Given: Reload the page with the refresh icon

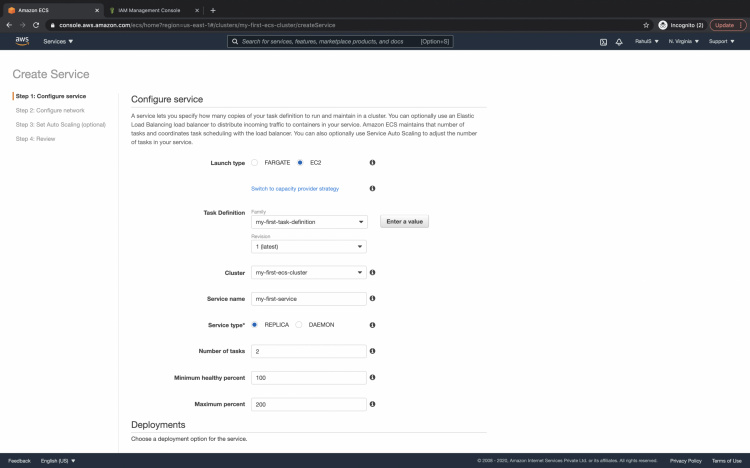Looking at the screenshot, I should pos(36,25).
